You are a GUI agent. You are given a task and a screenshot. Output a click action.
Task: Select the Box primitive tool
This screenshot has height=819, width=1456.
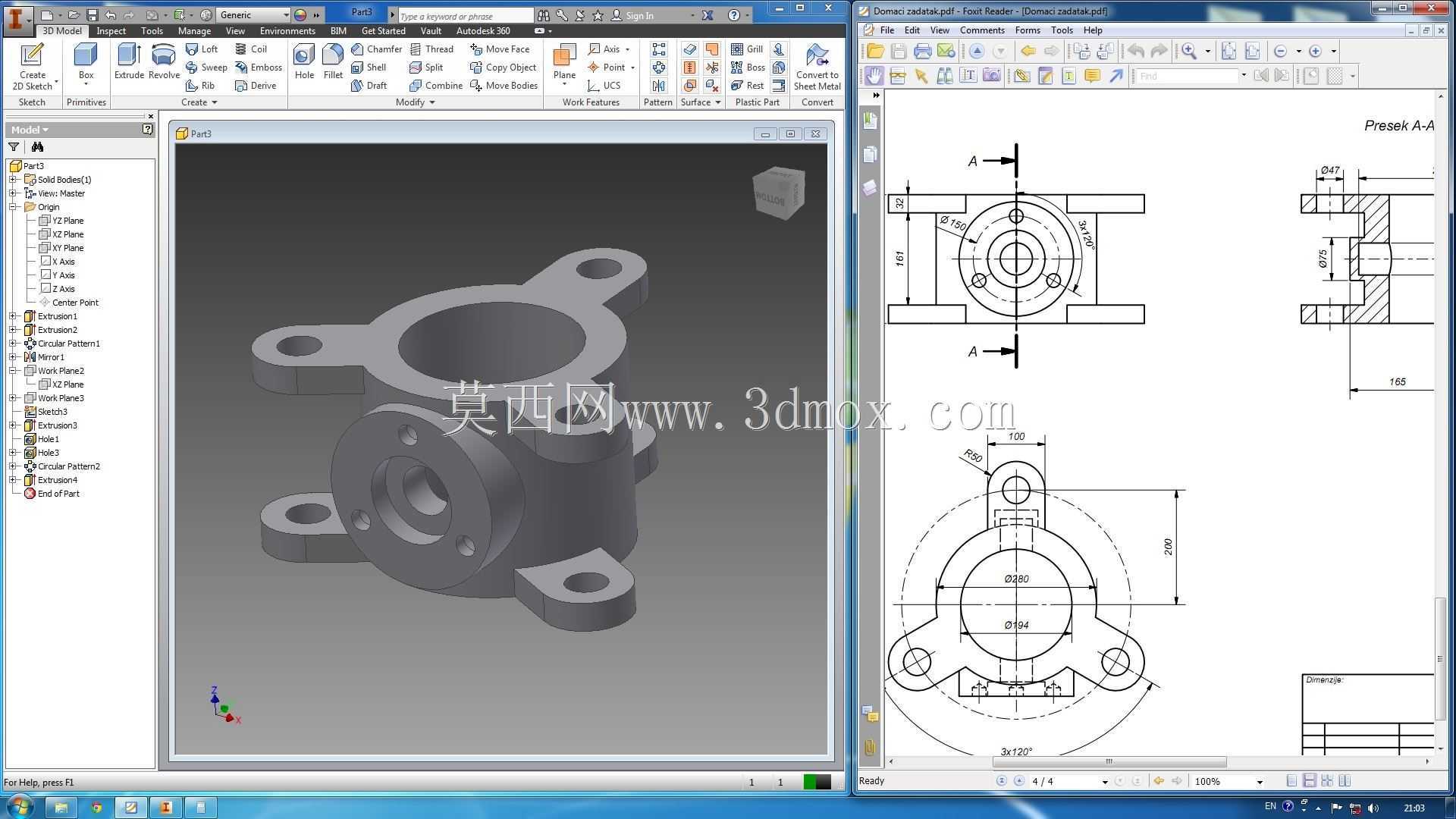click(x=86, y=62)
